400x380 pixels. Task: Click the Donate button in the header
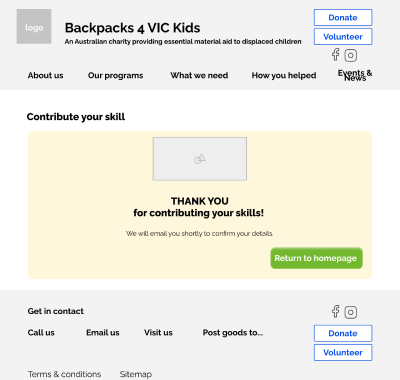[x=343, y=18]
